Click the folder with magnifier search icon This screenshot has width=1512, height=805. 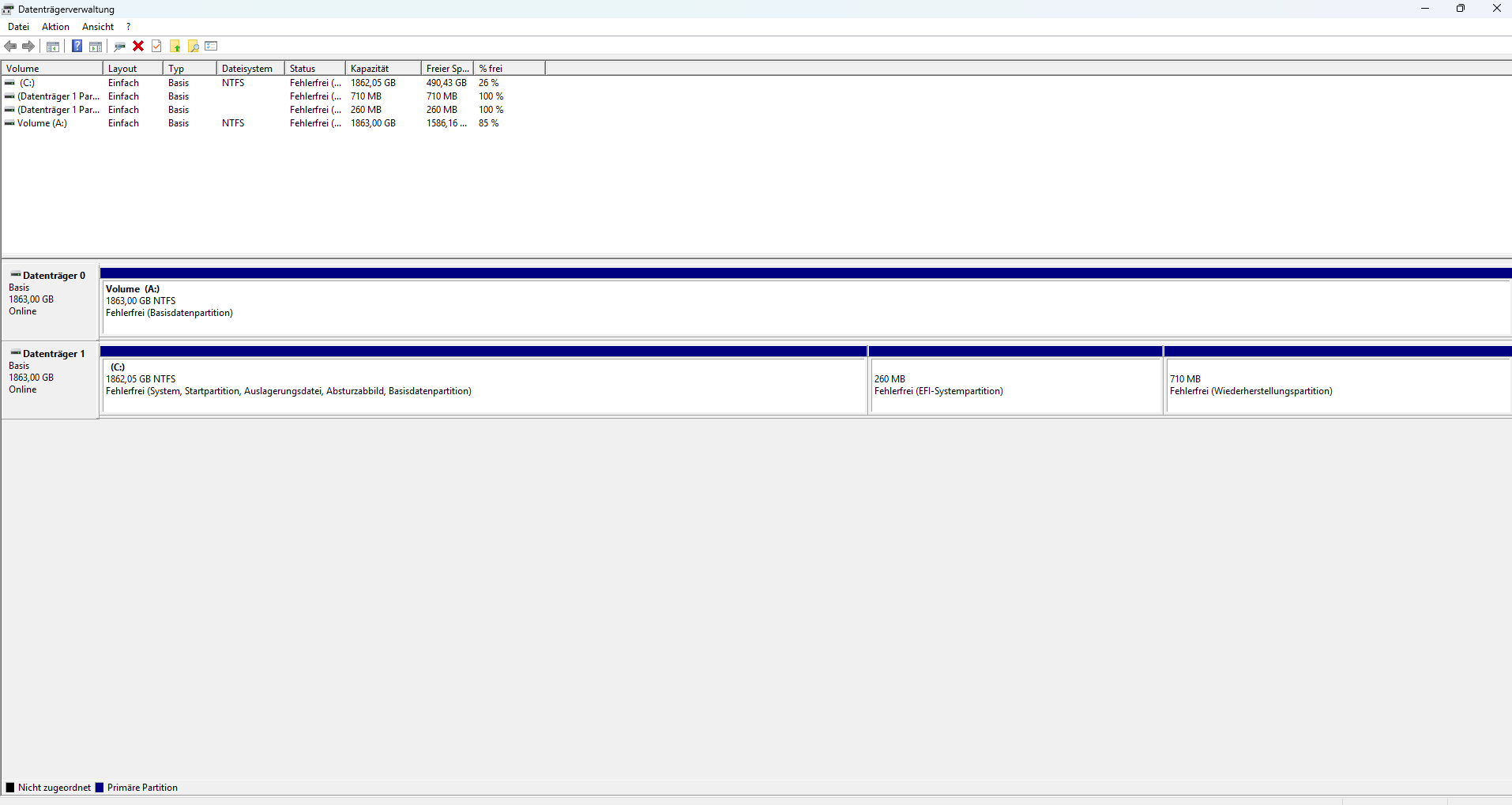point(194,47)
